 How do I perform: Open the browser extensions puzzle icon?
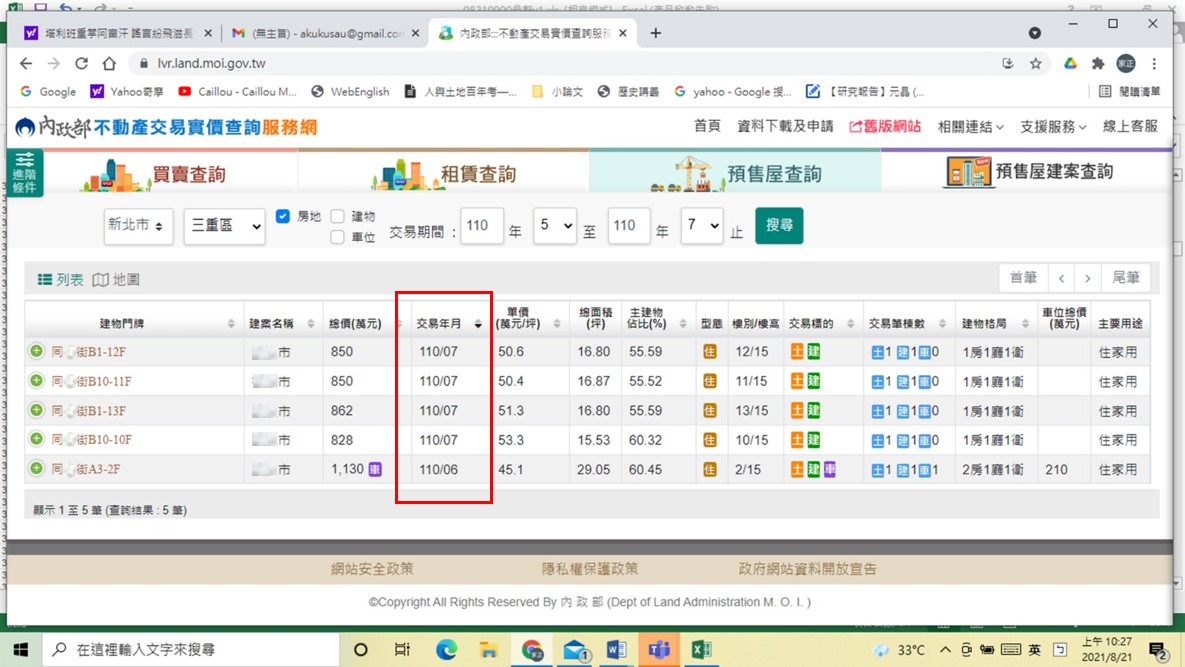point(1098,63)
